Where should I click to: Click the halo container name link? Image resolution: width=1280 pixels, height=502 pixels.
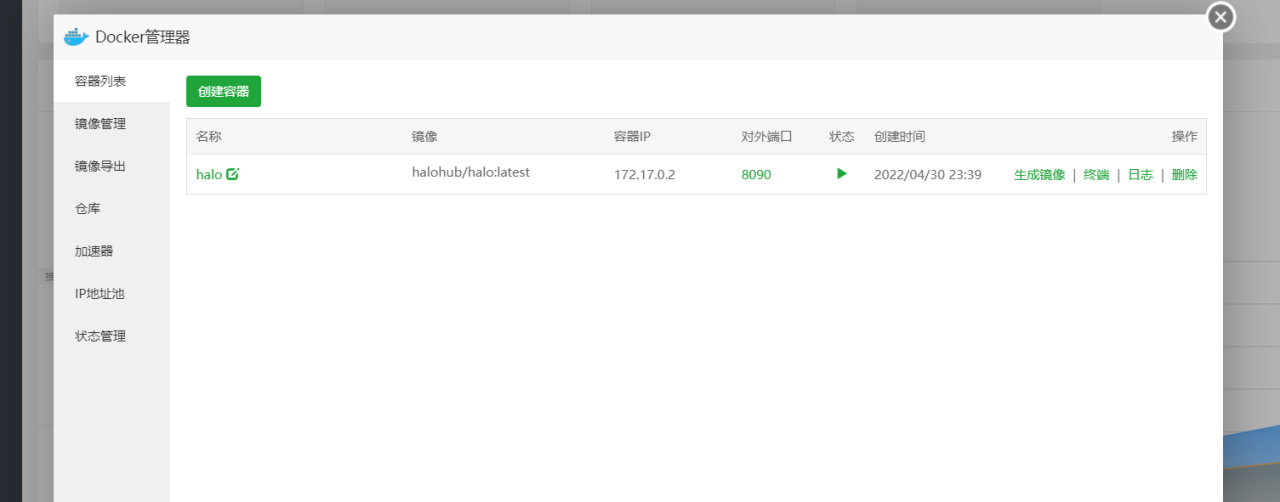pos(209,174)
